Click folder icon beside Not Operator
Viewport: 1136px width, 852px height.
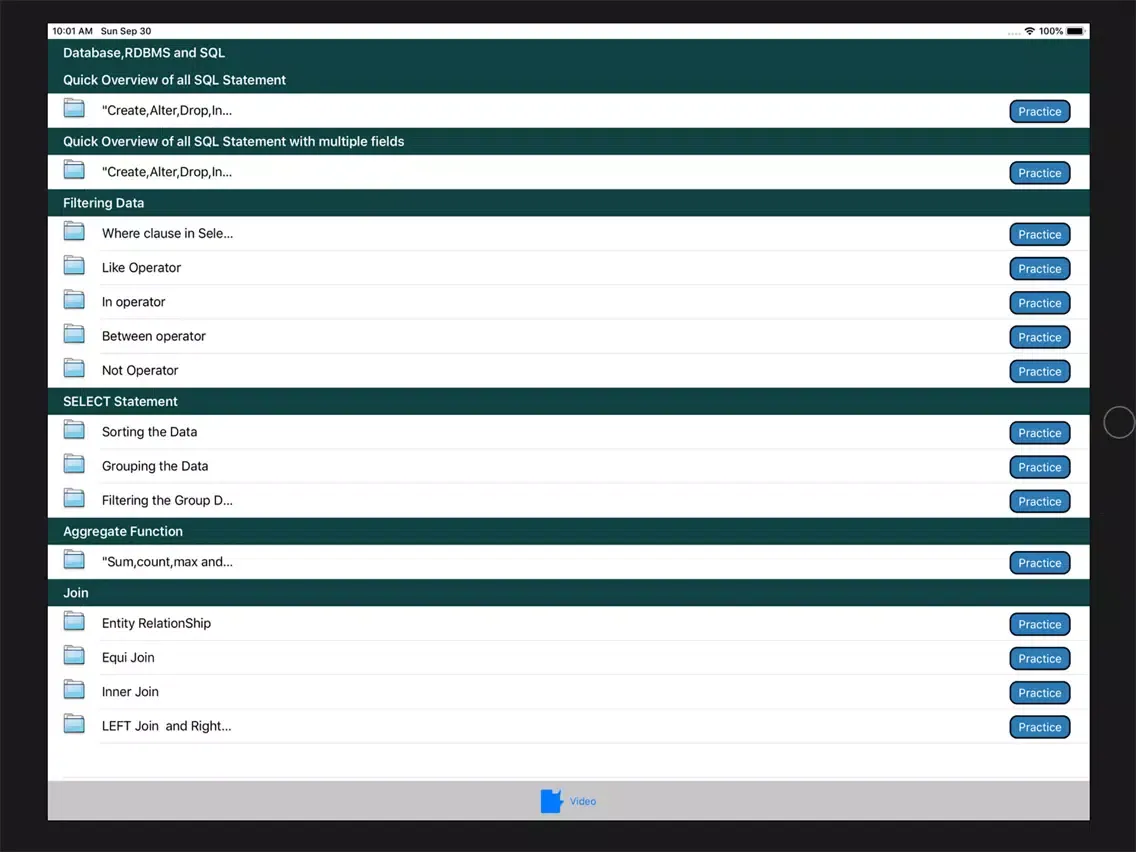pos(74,369)
